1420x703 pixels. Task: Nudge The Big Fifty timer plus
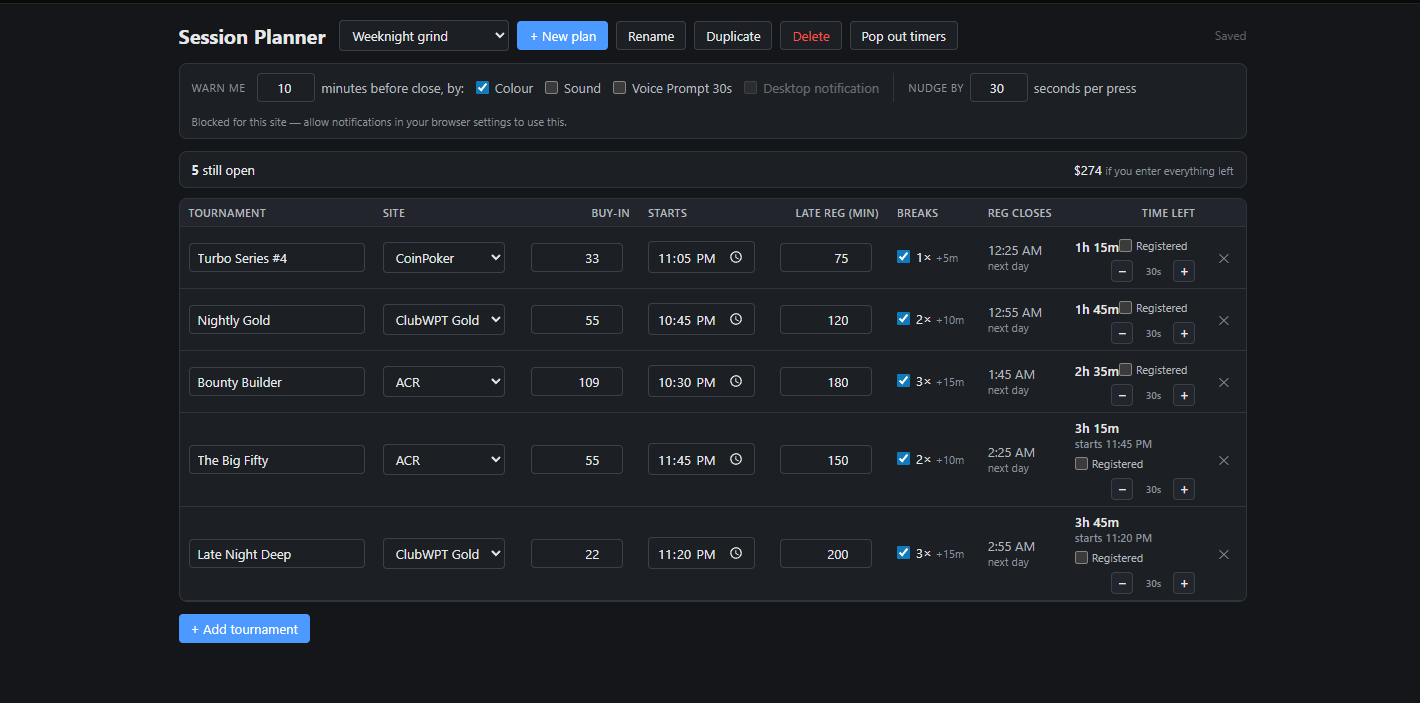[x=1184, y=489]
